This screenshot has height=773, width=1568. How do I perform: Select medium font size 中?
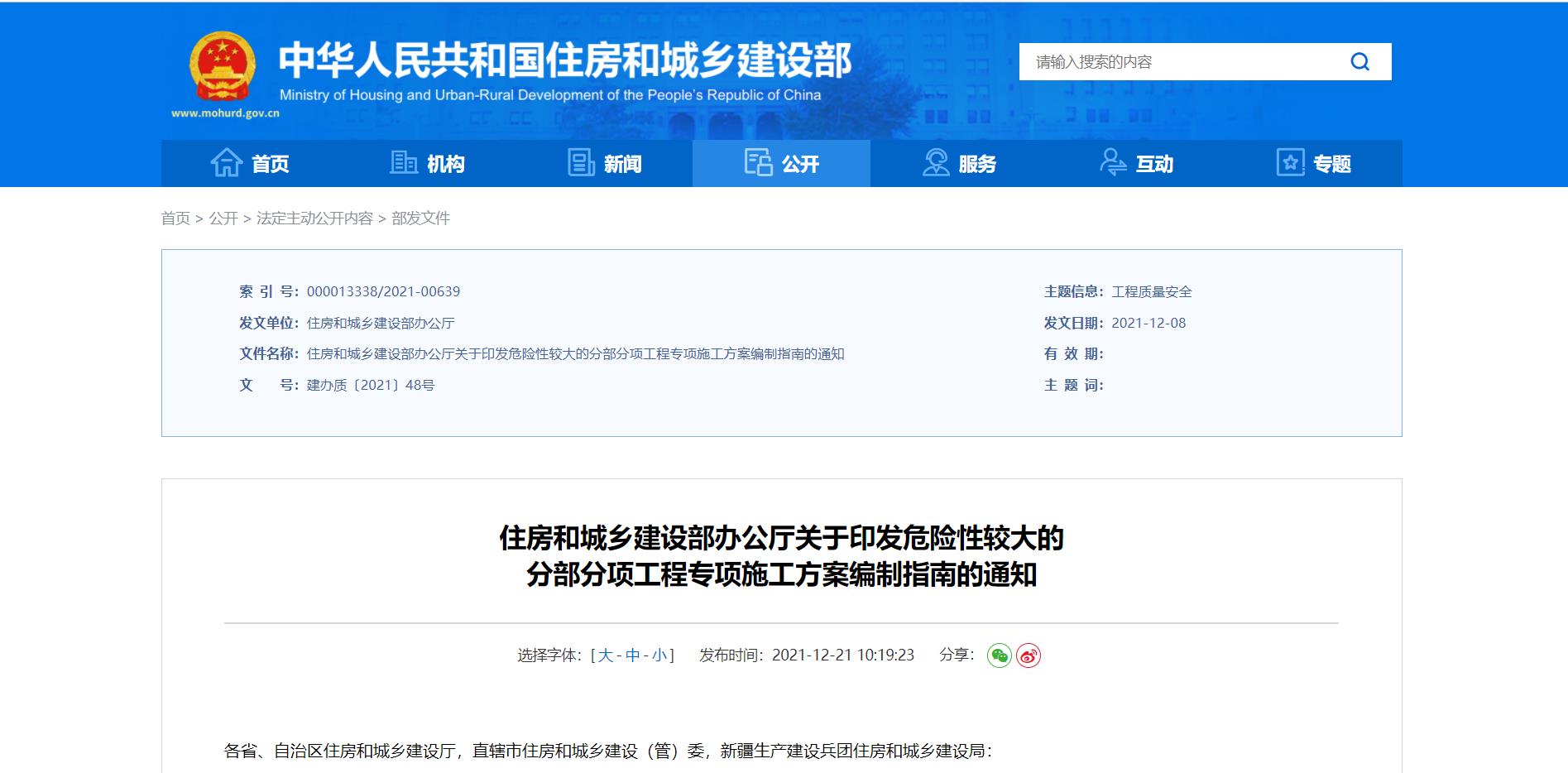[633, 655]
